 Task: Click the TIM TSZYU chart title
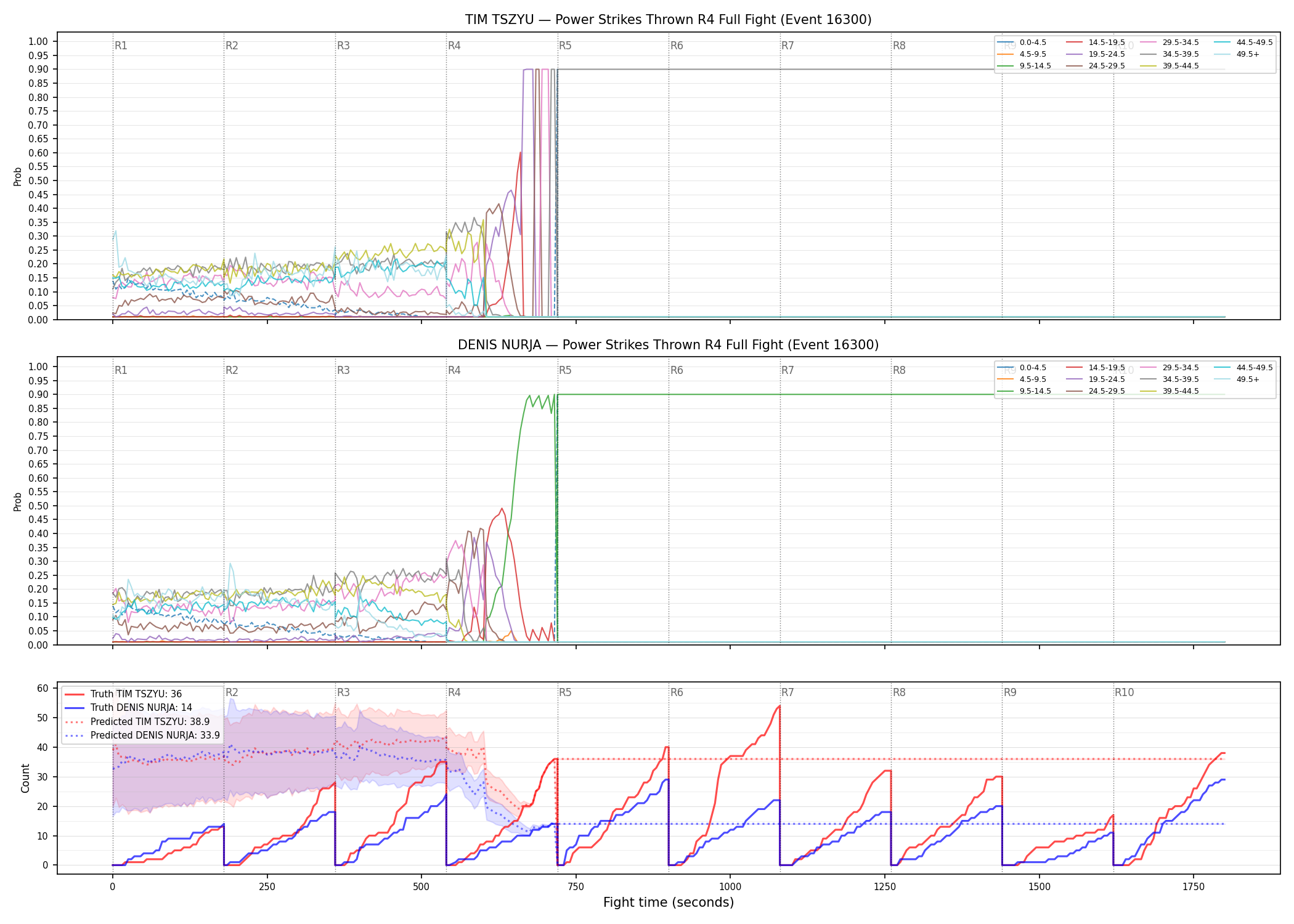click(668, 20)
